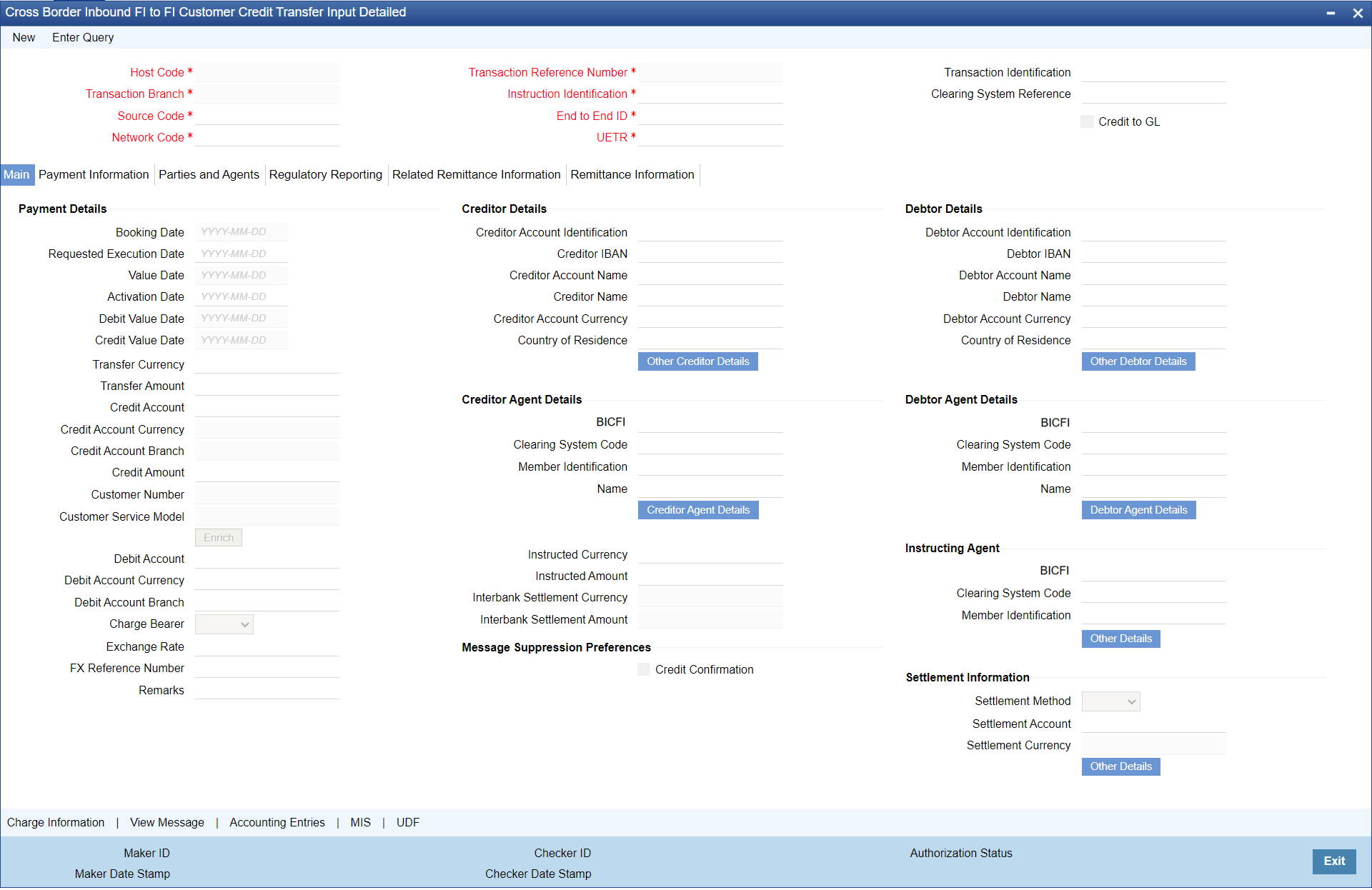Open the Charge Information link

[56, 822]
